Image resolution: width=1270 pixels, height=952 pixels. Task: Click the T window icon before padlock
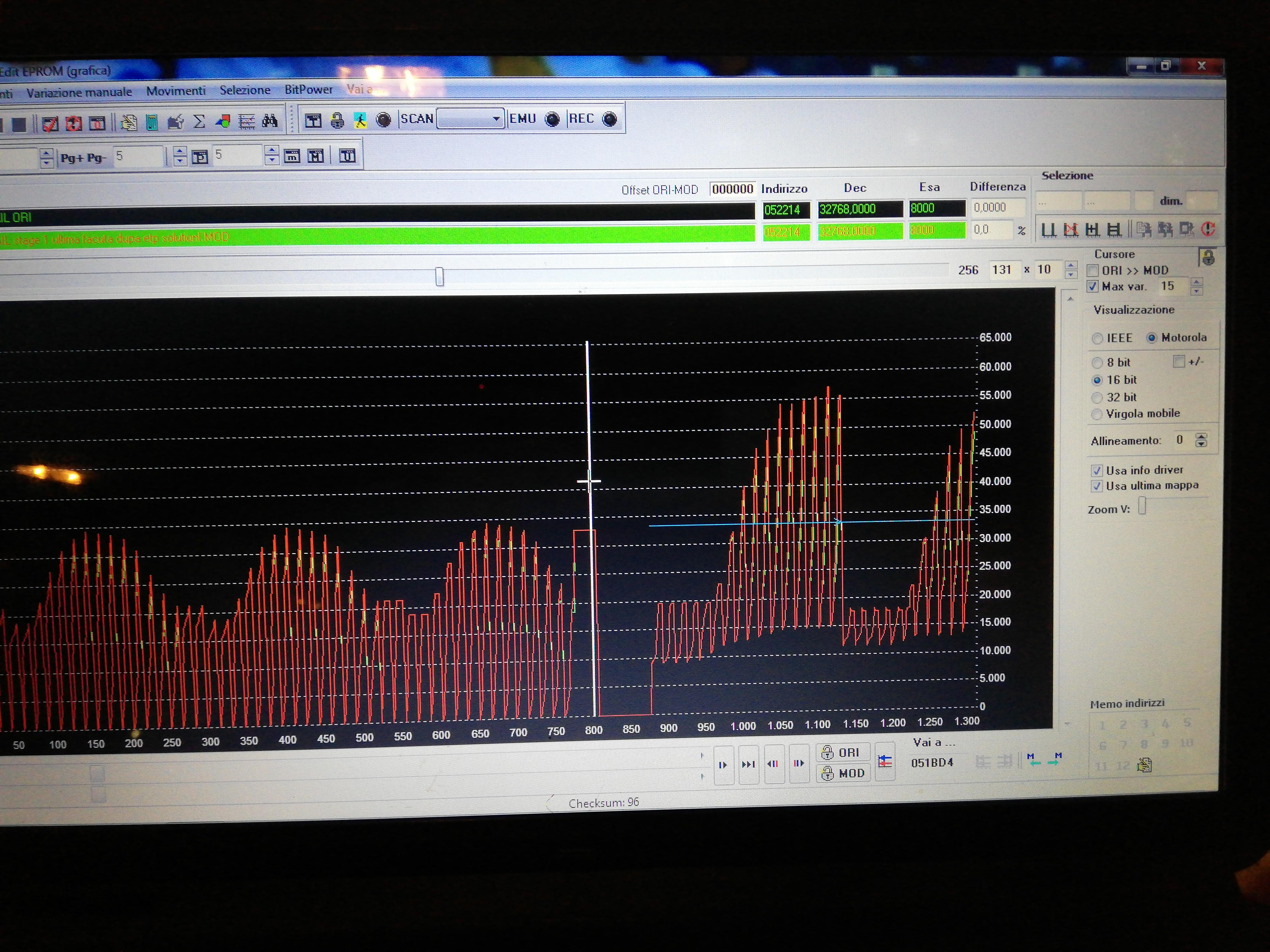[x=313, y=120]
